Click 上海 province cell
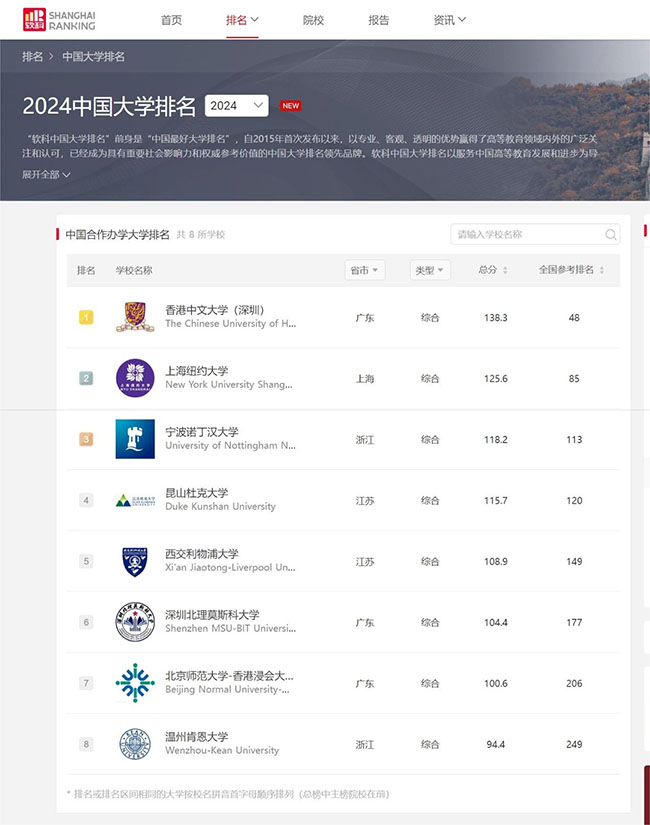Screen dimensions: 650x825 click(365, 379)
